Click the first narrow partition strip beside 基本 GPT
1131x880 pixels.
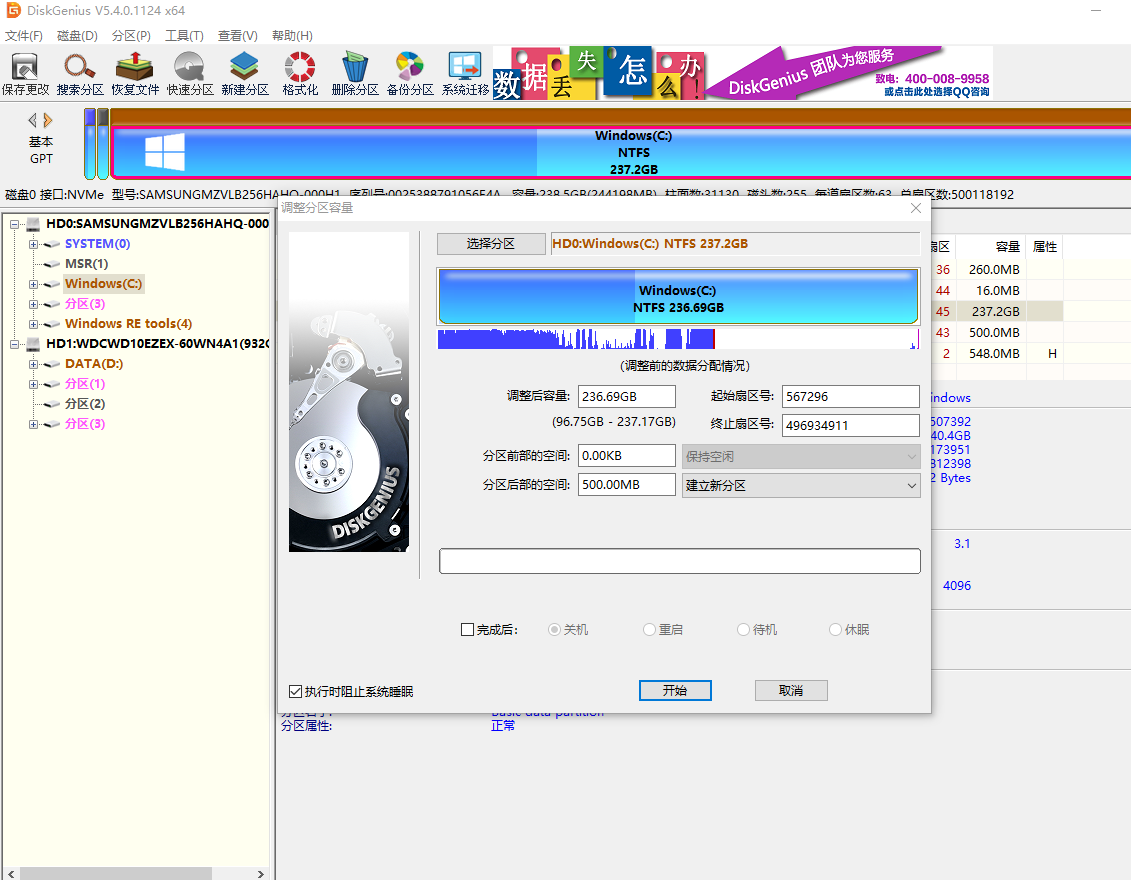coord(90,144)
